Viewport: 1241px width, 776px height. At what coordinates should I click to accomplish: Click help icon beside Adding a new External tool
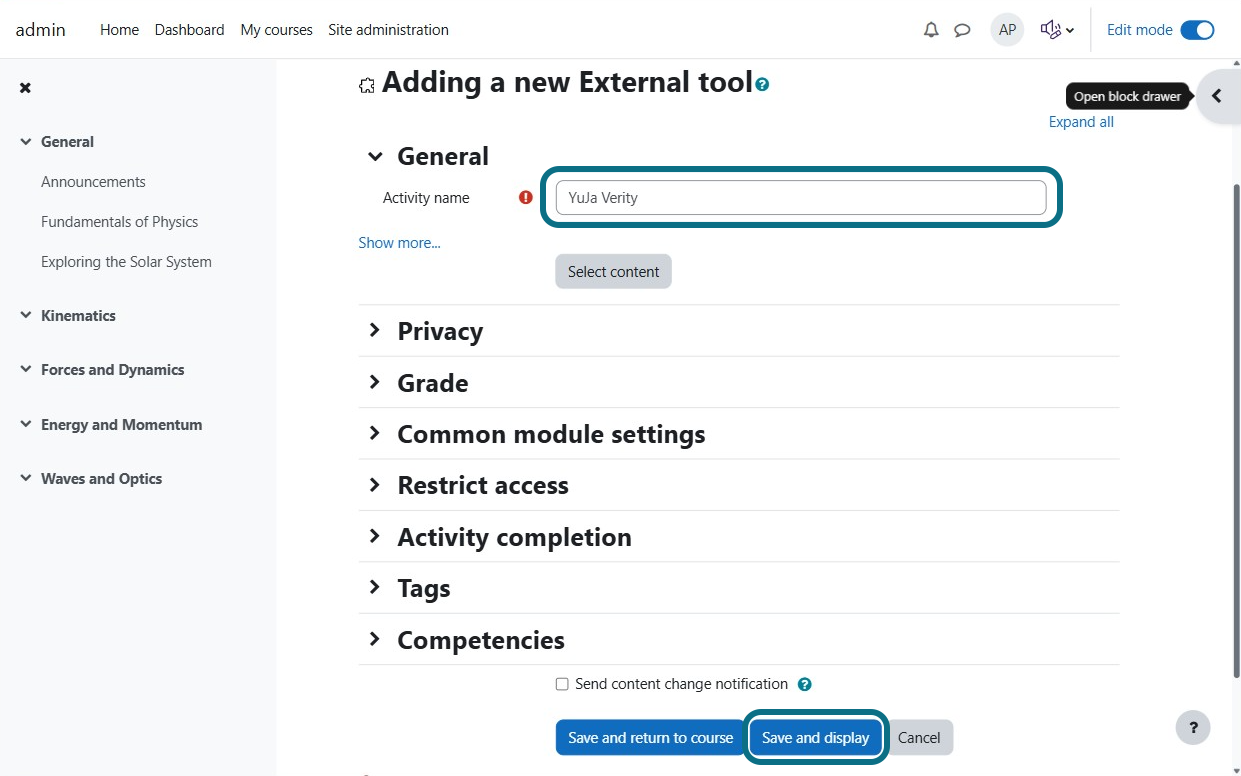[763, 85]
